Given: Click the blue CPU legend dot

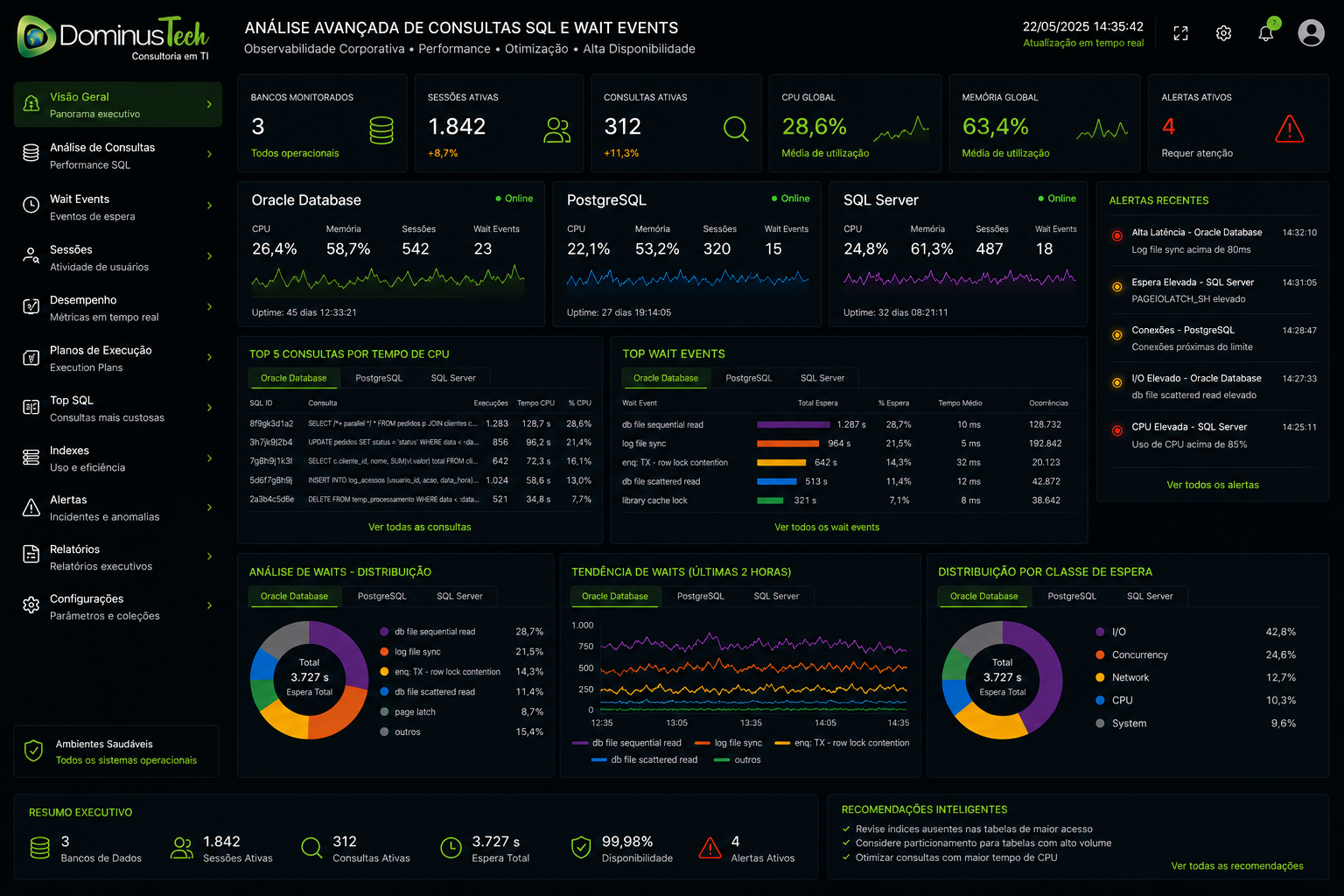Looking at the screenshot, I should click(x=1100, y=700).
